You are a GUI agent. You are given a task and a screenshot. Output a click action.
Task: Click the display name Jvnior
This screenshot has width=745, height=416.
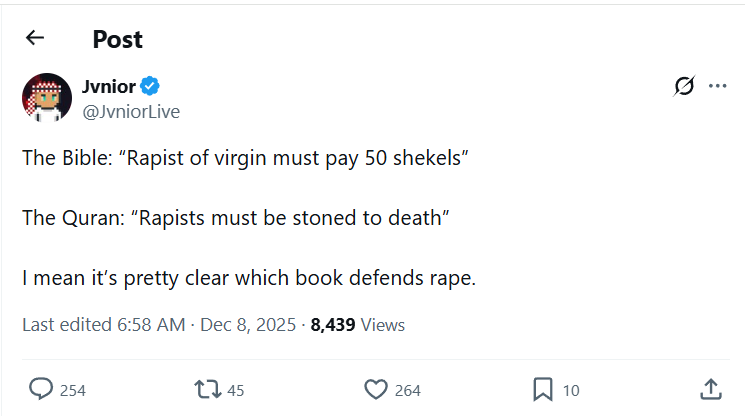point(108,86)
